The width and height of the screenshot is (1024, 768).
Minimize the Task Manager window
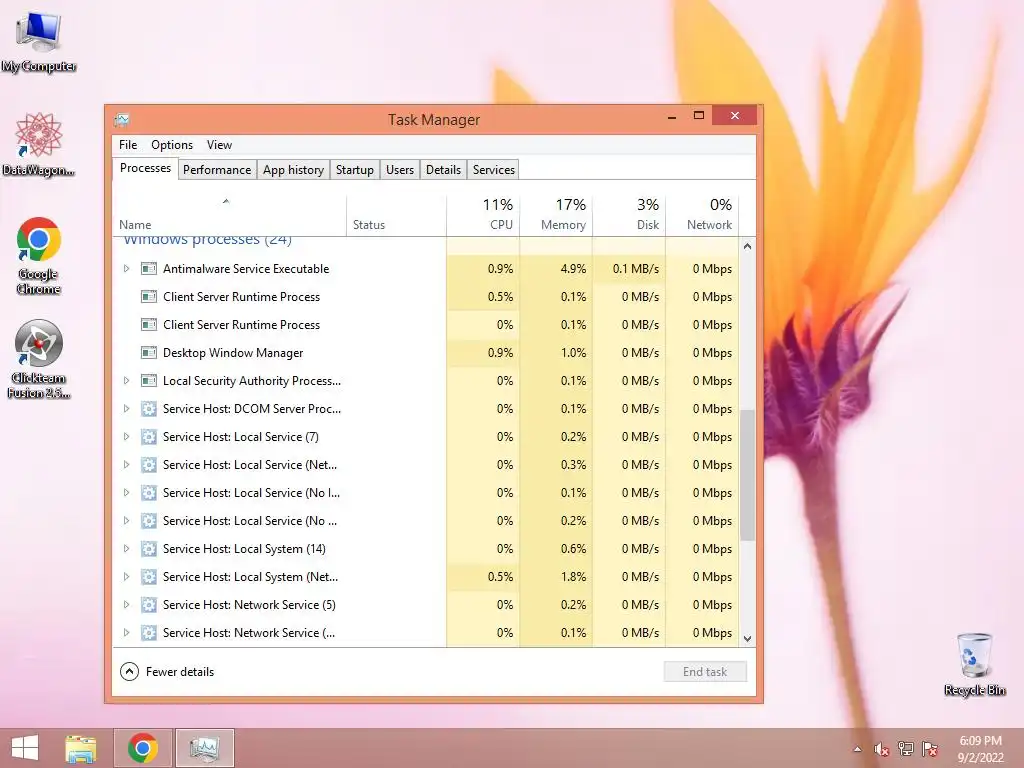coord(671,116)
